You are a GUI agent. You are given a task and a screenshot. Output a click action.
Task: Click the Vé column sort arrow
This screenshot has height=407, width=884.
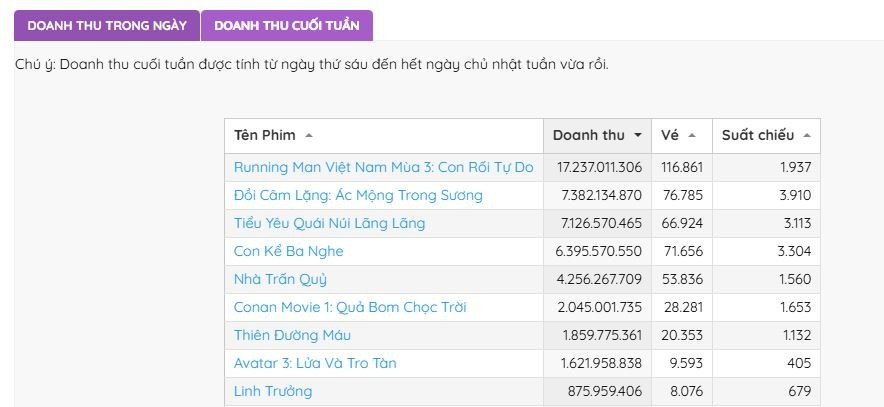coord(692,136)
